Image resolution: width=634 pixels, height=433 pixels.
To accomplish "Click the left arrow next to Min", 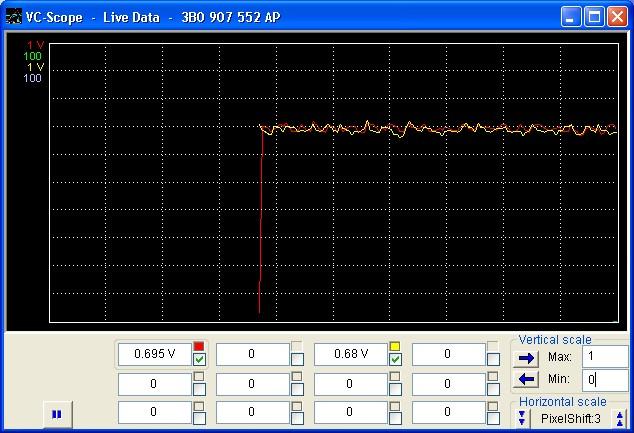I will pyautogui.click(x=527, y=380).
